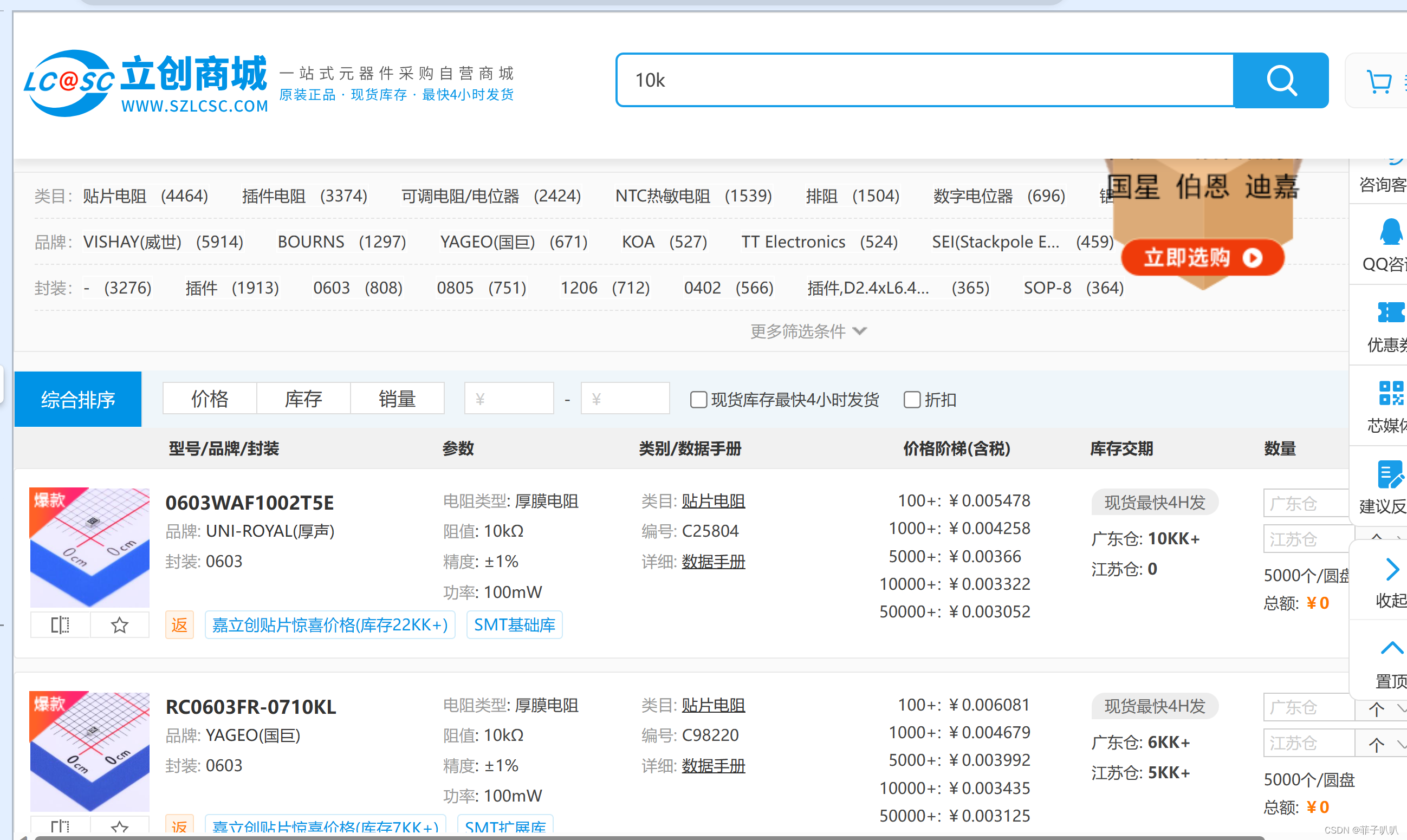This screenshot has width=1407, height=840.
Task: Open 数据手册 link for C25804
Action: point(713,562)
